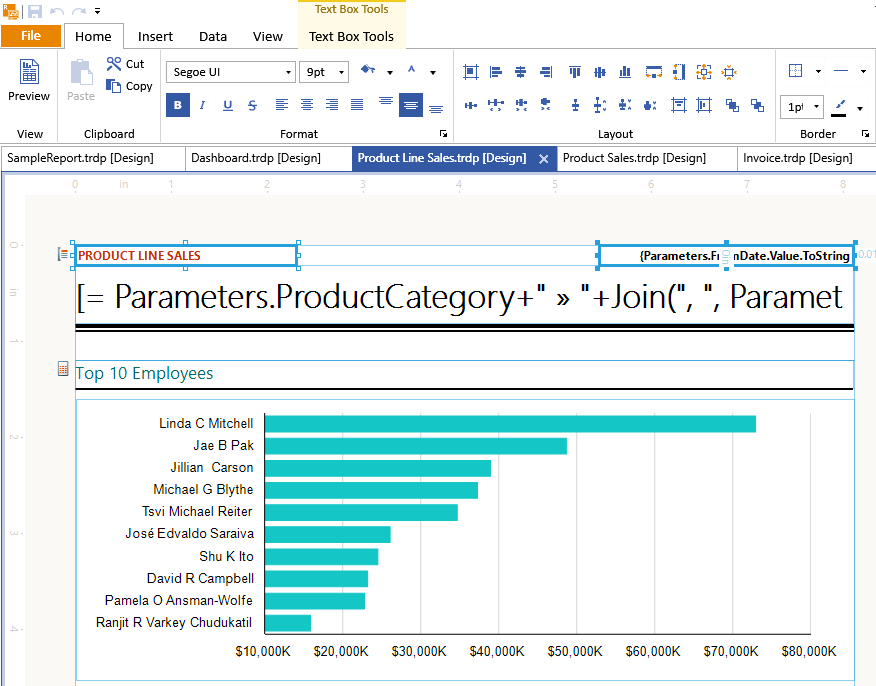Undo the last action

point(56,11)
